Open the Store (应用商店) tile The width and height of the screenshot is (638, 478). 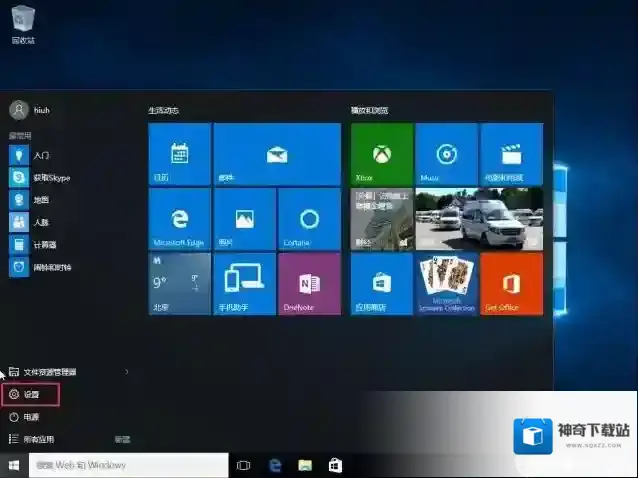click(382, 283)
